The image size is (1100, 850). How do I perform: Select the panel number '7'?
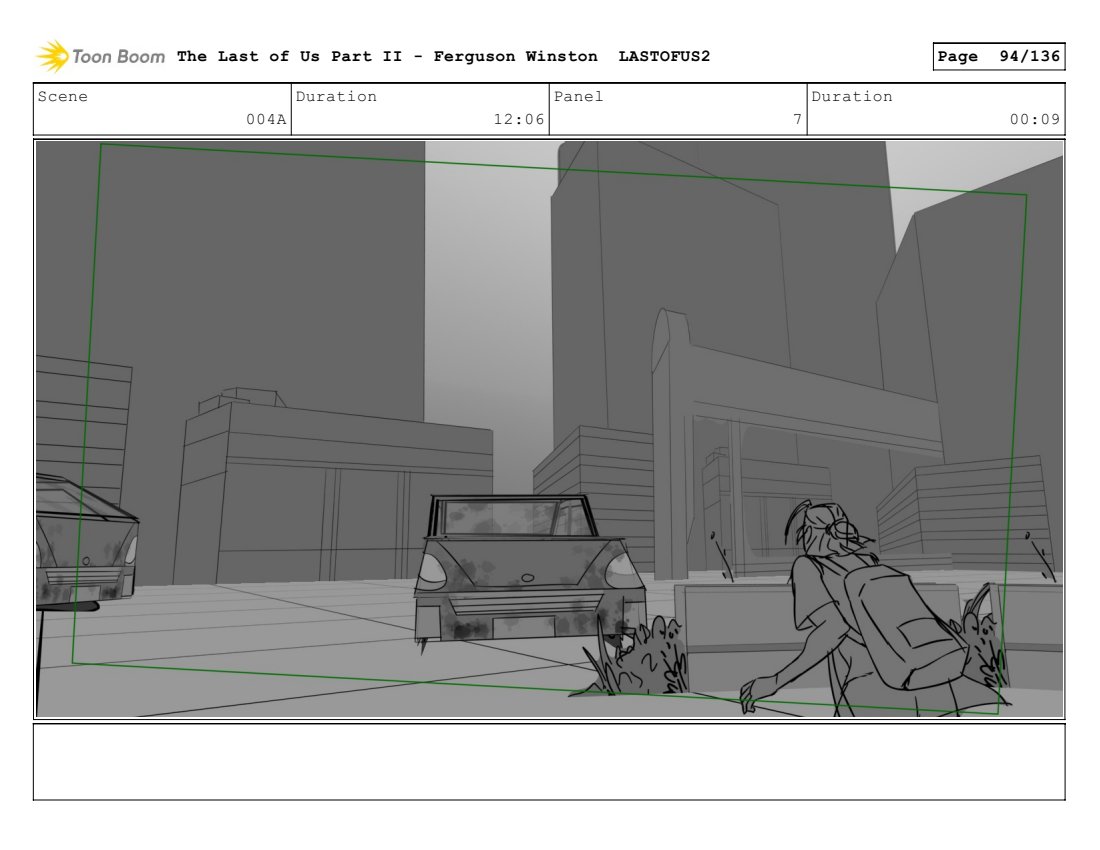pos(797,119)
